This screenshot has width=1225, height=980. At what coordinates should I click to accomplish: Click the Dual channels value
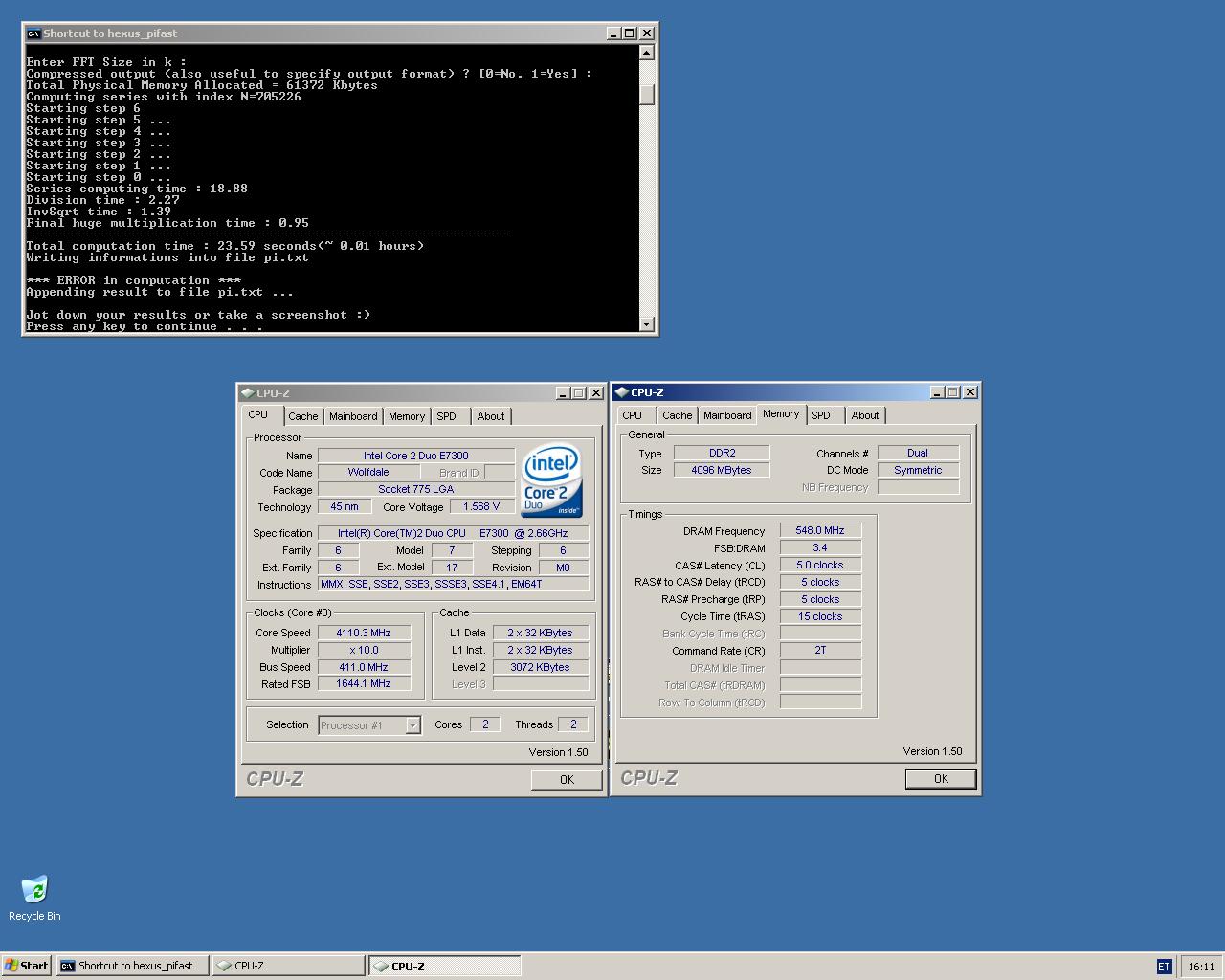[x=918, y=453]
